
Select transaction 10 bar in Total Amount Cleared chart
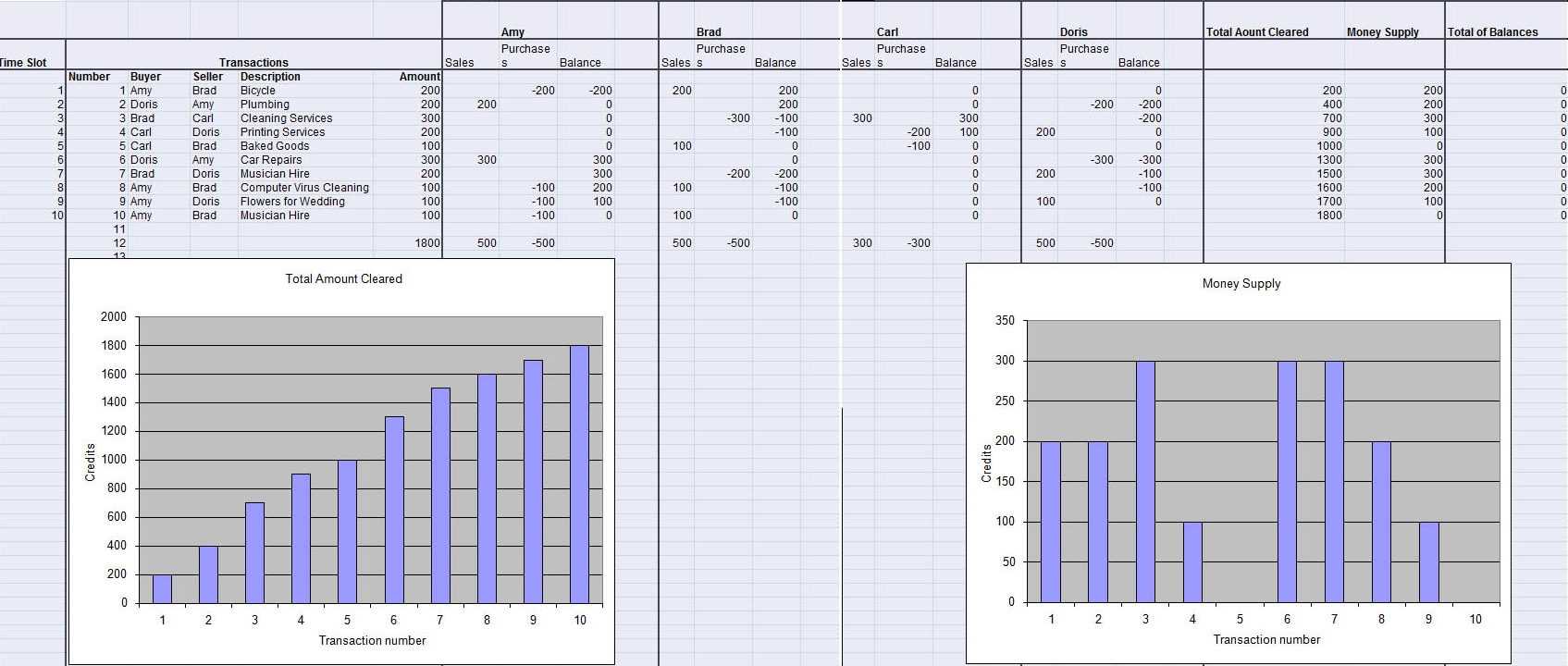pos(579,474)
